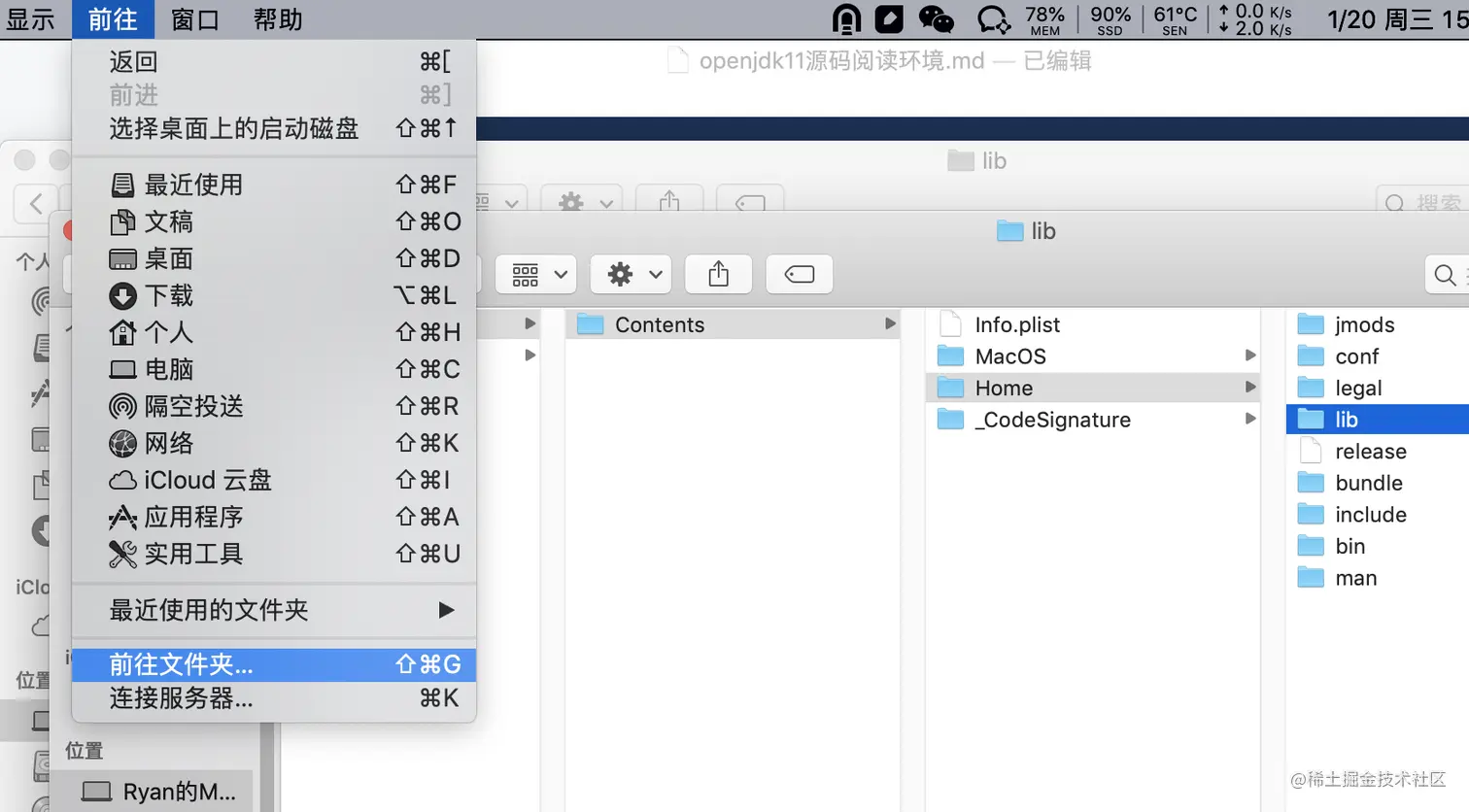Open the 显示 menu in menu bar
Screen dimensions: 1469x812
tap(30, 19)
